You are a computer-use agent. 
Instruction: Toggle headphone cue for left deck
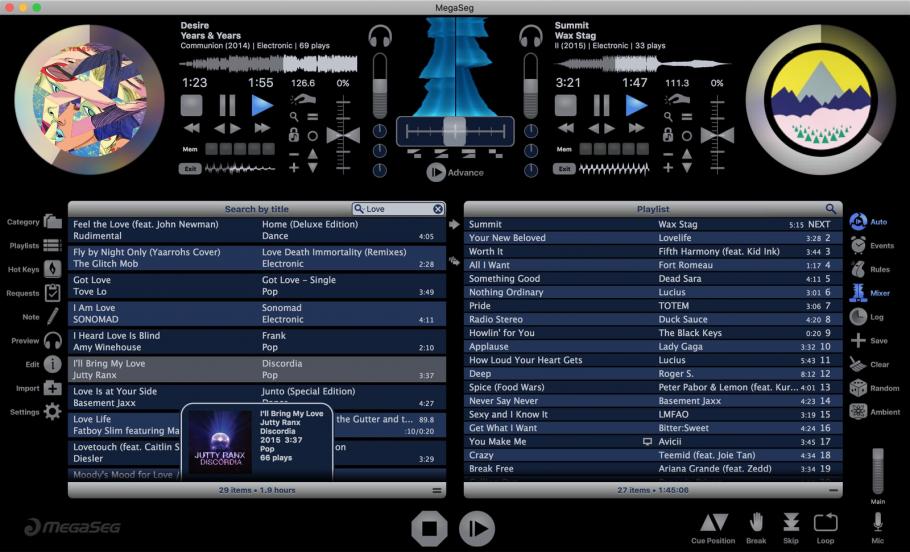click(380, 36)
